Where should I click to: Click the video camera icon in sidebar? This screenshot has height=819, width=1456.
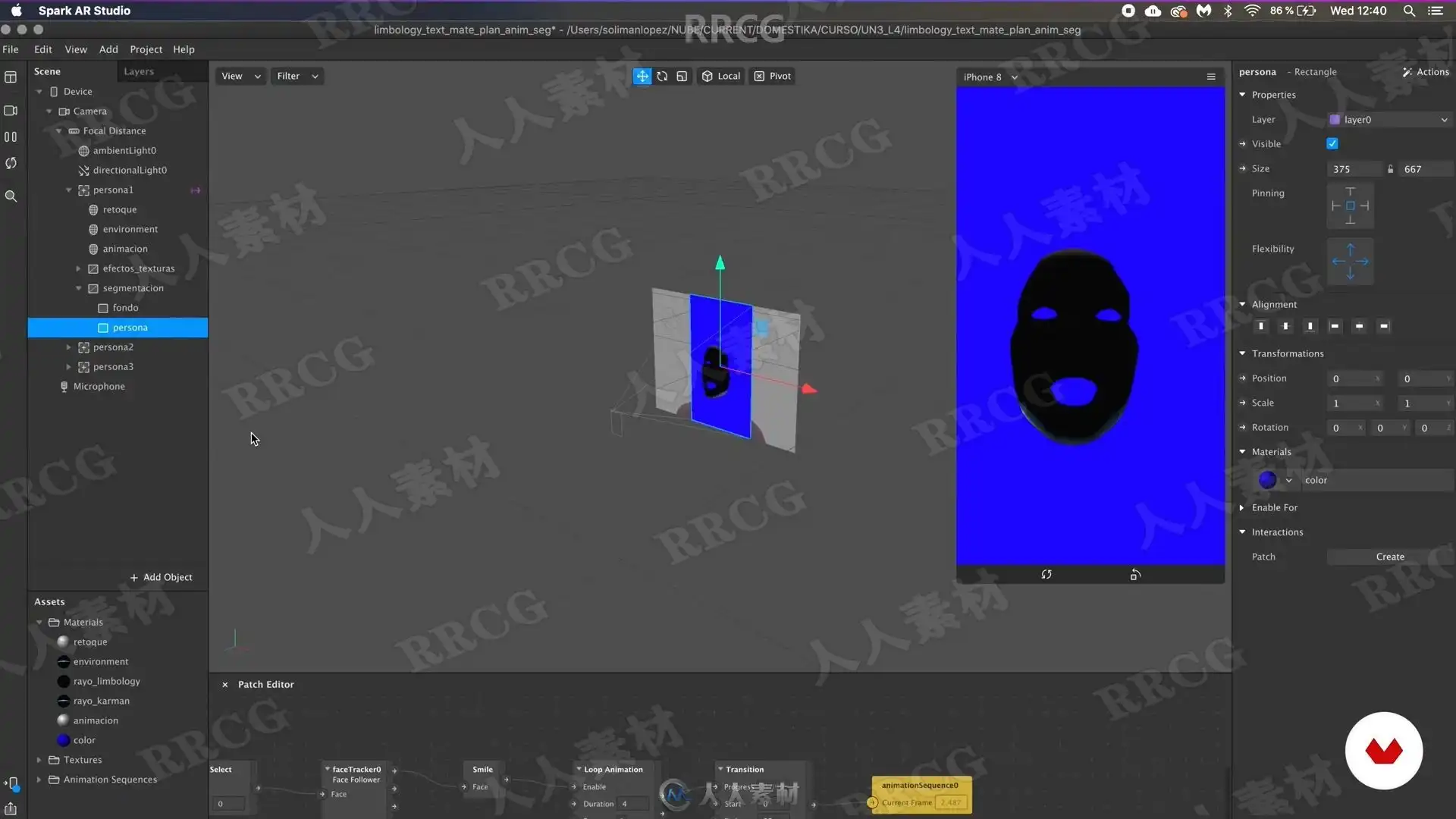pyautogui.click(x=11, y=111)
